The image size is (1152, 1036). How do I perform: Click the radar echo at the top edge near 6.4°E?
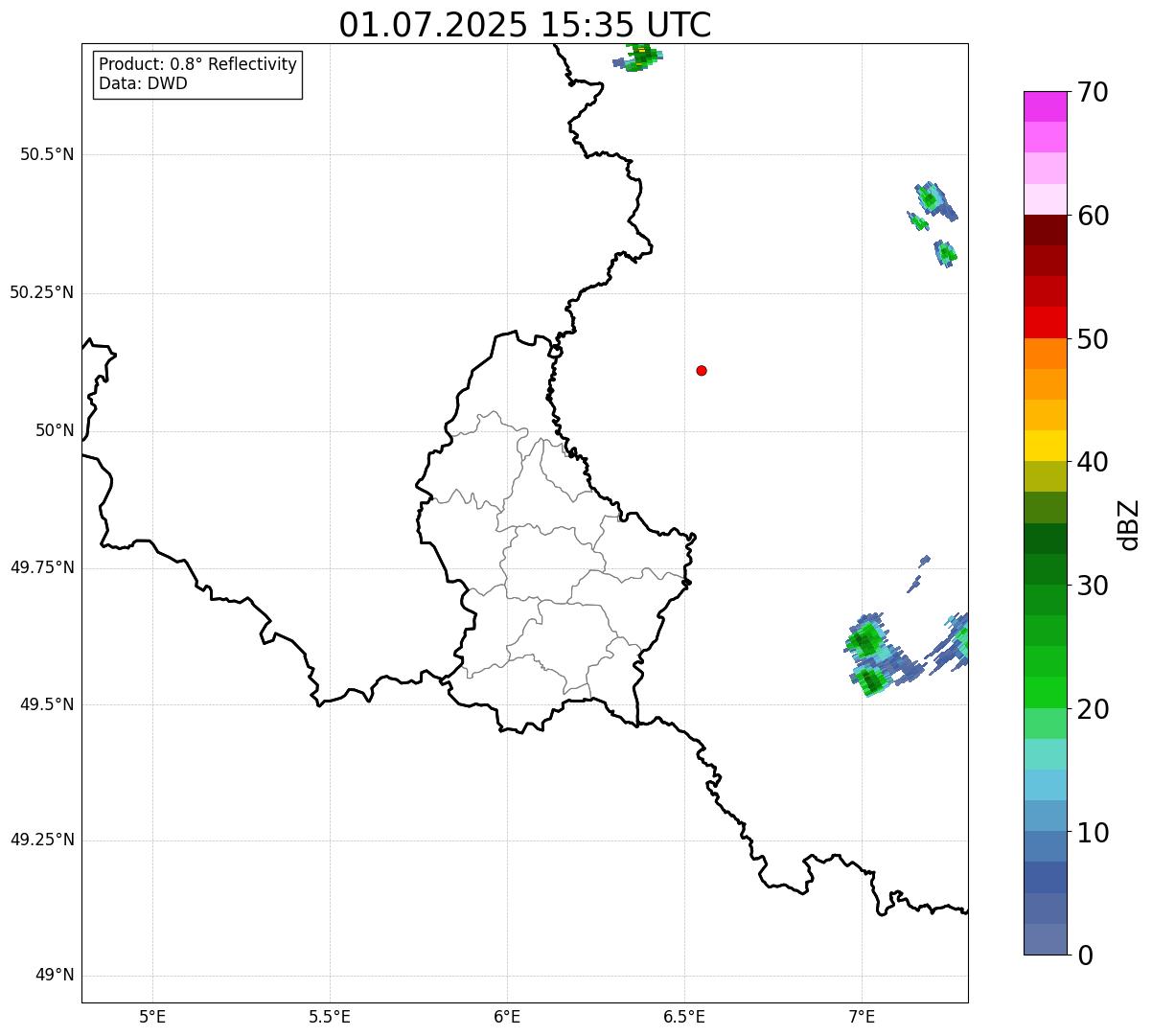coord(640,58)
